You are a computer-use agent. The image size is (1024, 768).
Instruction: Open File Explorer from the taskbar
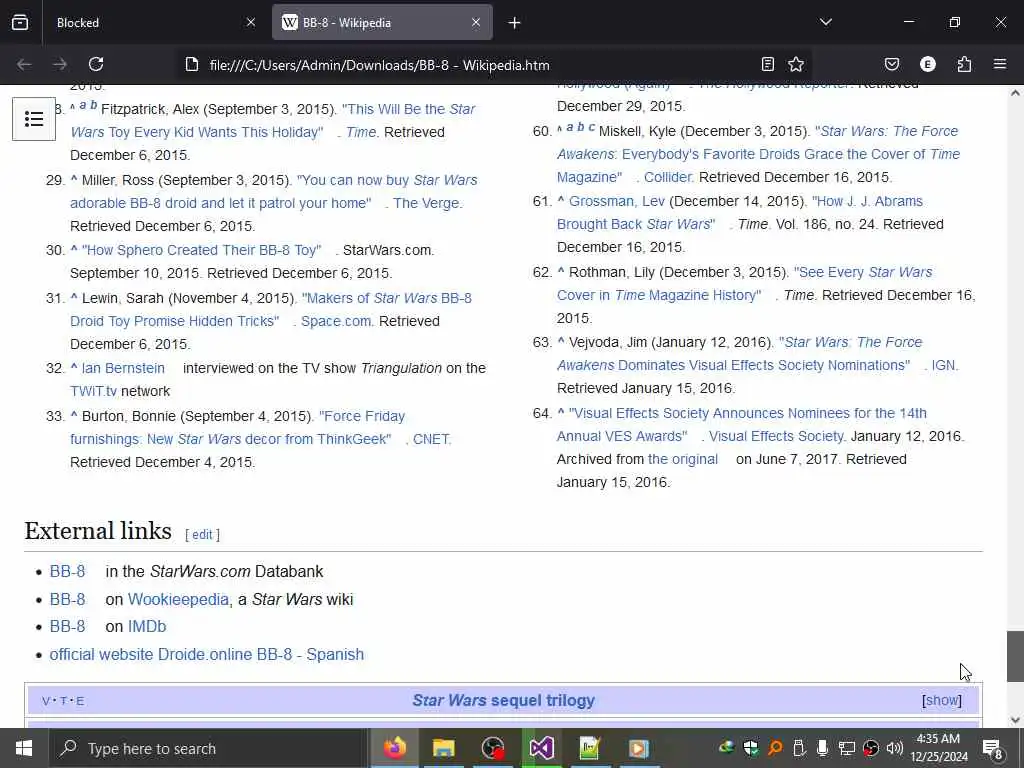(443, 748)
